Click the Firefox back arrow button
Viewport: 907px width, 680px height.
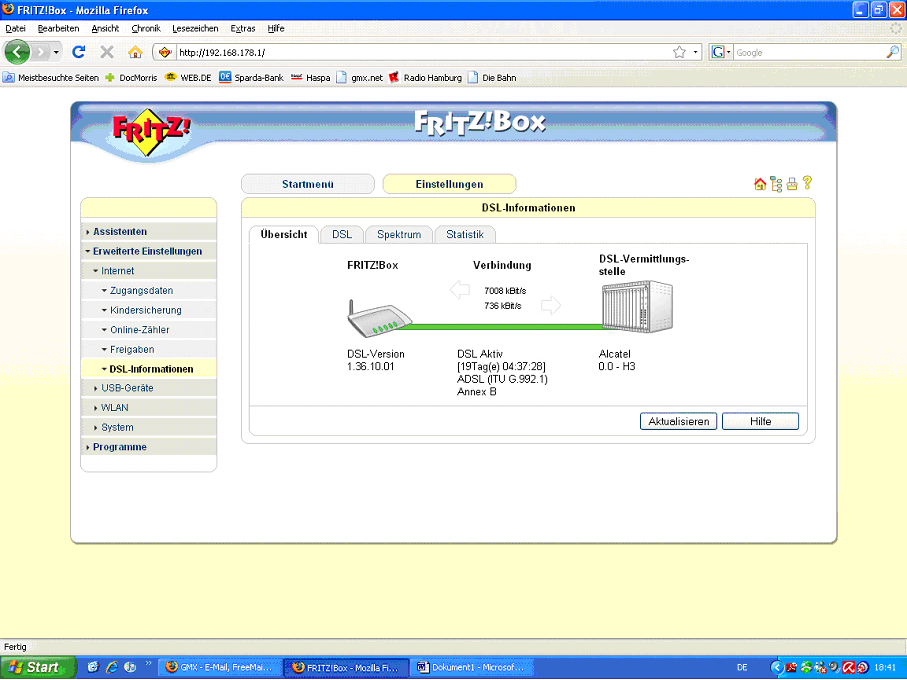click(18, 52)
